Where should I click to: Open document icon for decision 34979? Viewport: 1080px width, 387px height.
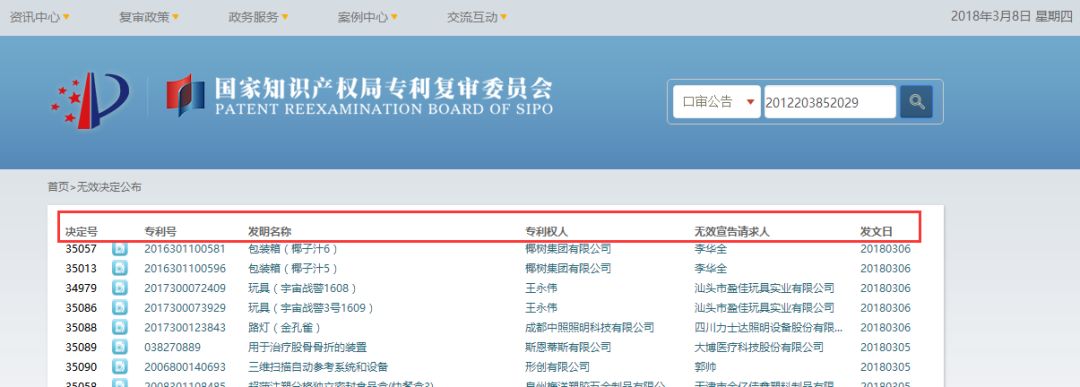pyautogui.click(x=120, y=288)
